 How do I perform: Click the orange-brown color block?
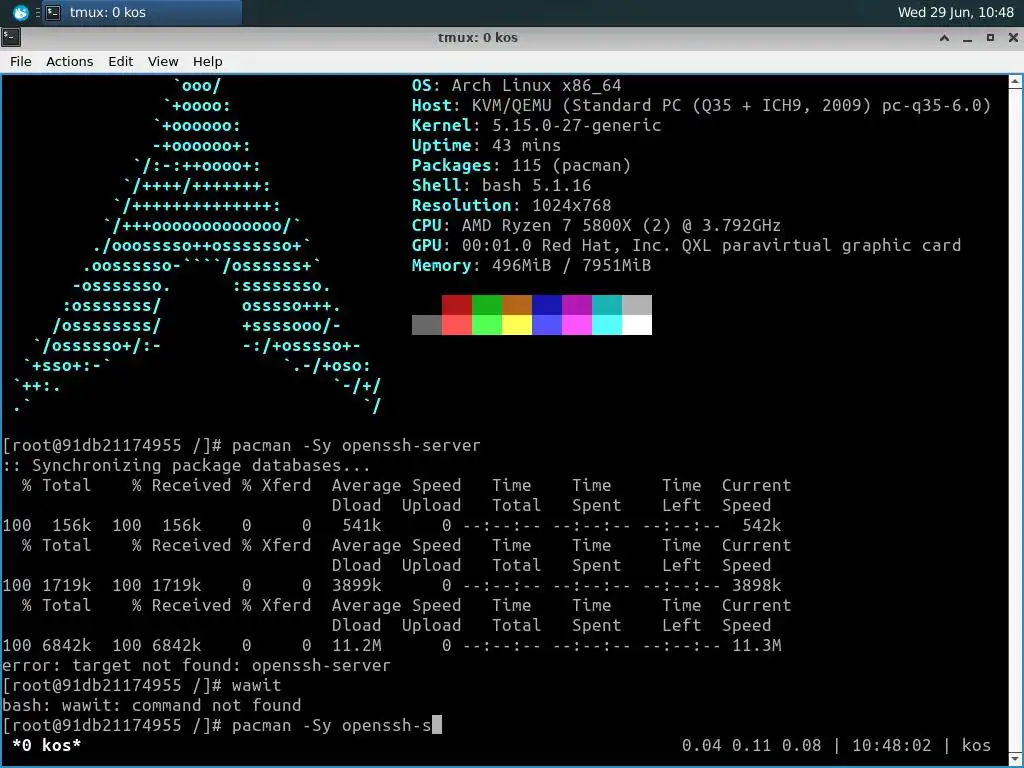click(x=517, y=305)
